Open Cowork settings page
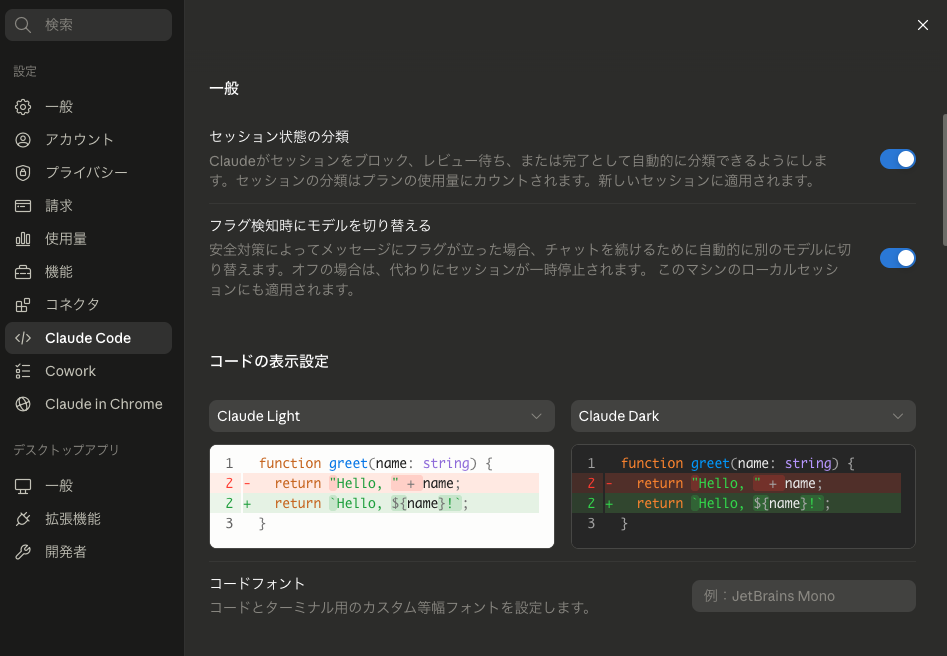This screenshot has height=656, width=947. pos(88,371)
